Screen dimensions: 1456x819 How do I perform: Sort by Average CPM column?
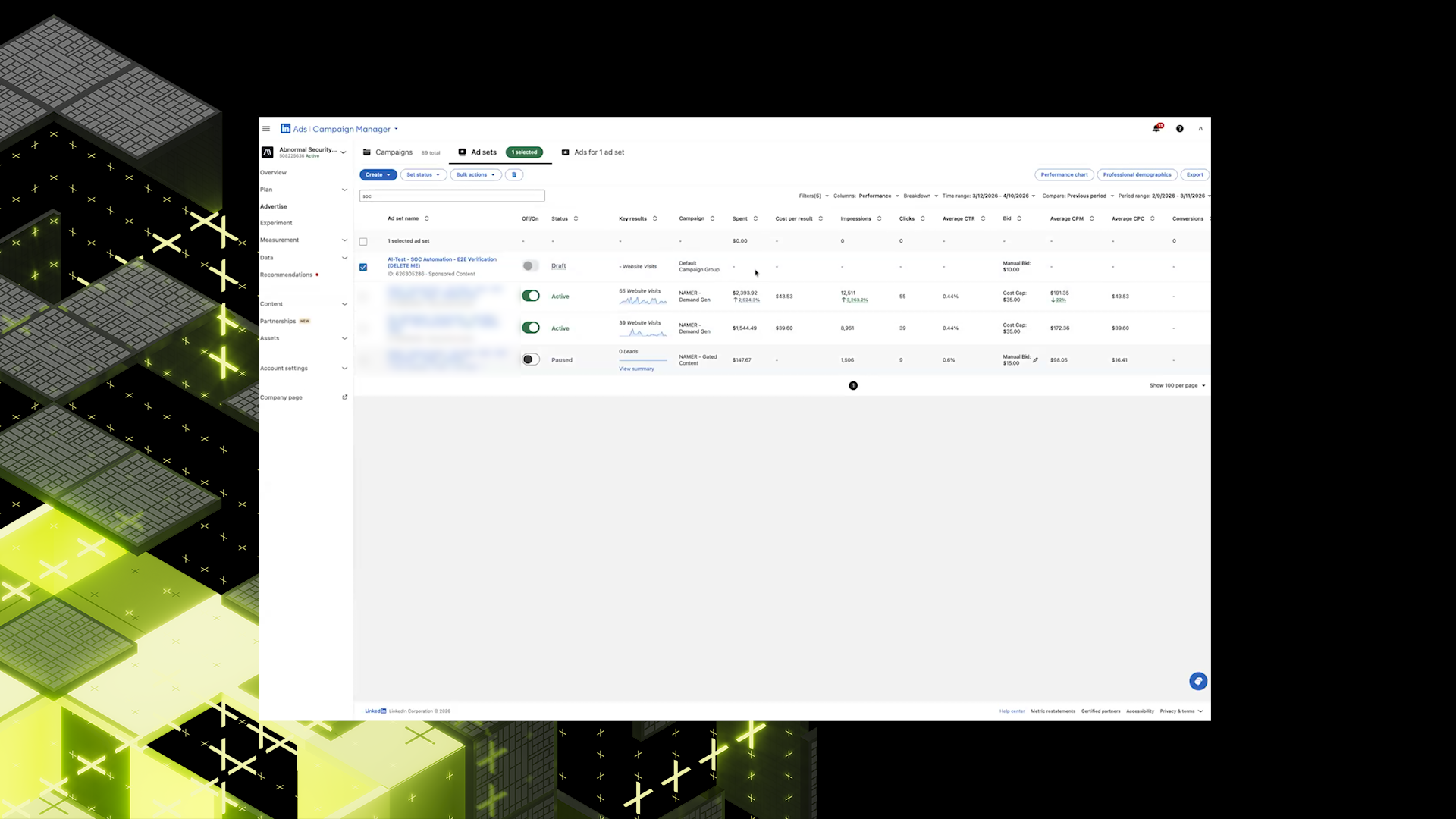1092,219
